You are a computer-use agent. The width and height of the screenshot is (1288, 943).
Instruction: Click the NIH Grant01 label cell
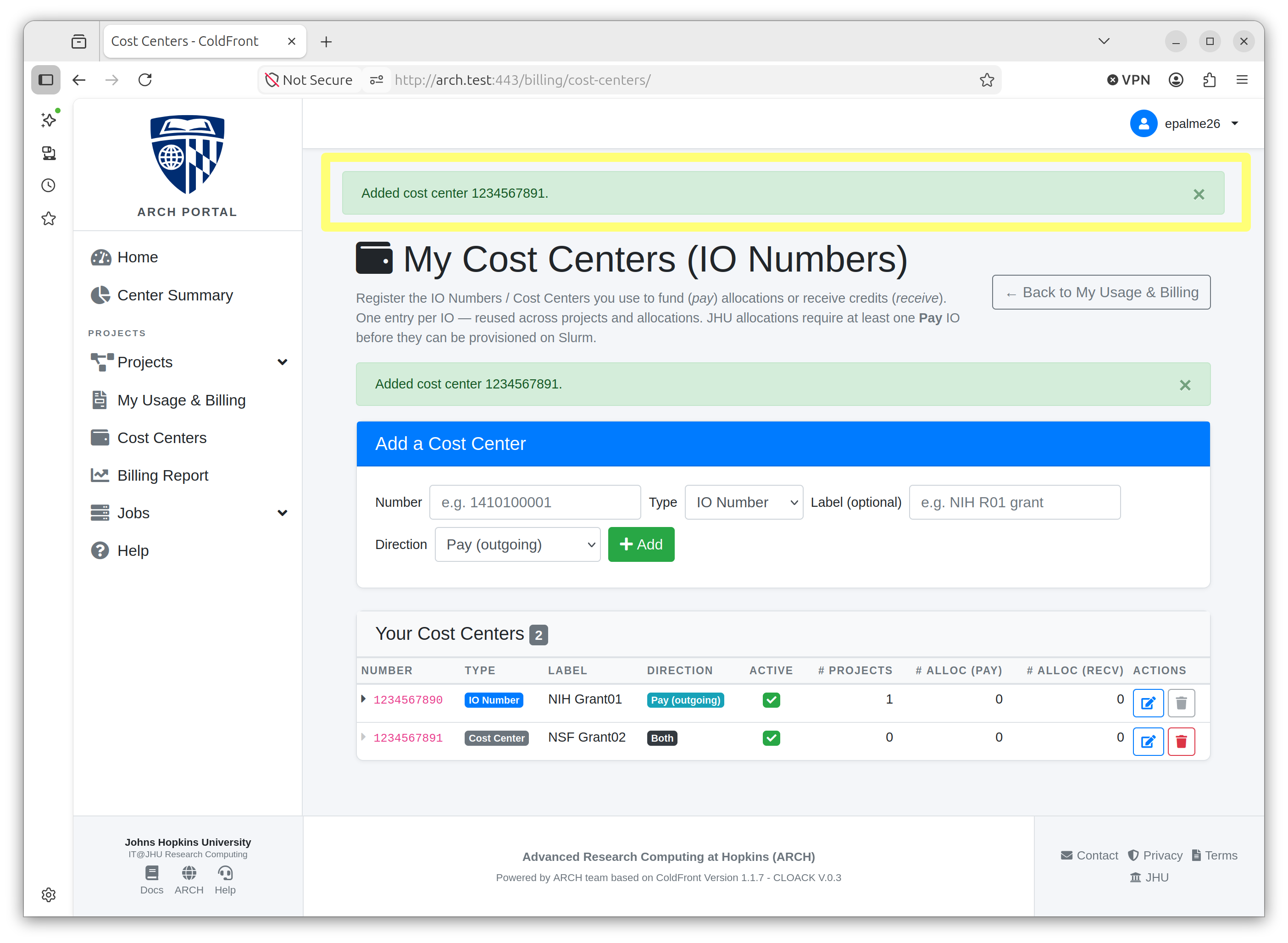pos(585,699)
